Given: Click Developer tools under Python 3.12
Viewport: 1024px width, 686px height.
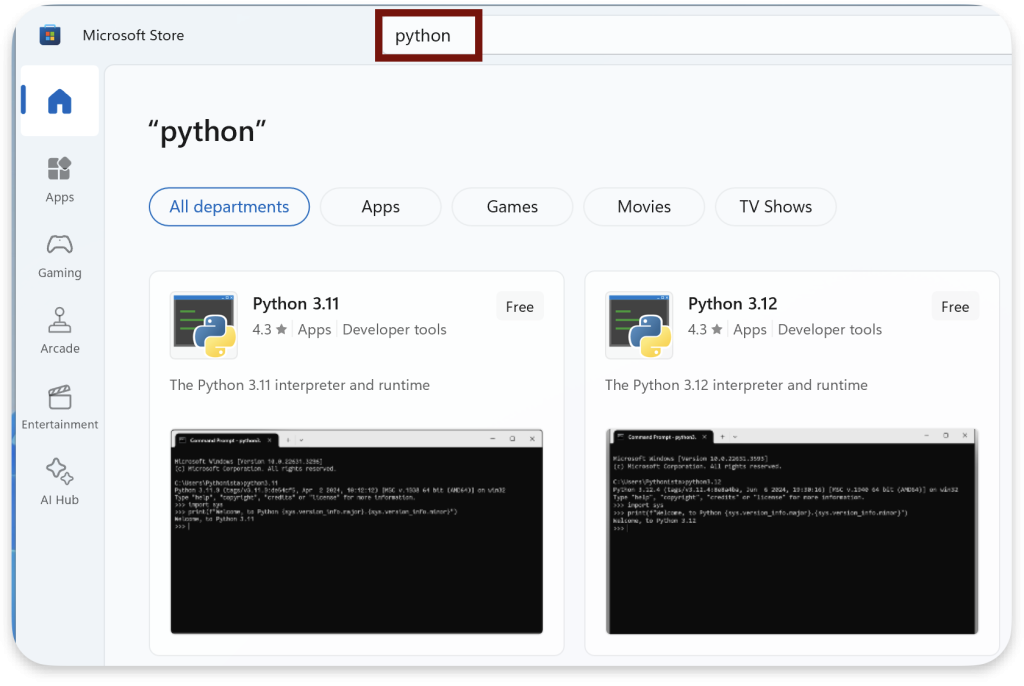Looking at the screenshot, I should point(829,329).
